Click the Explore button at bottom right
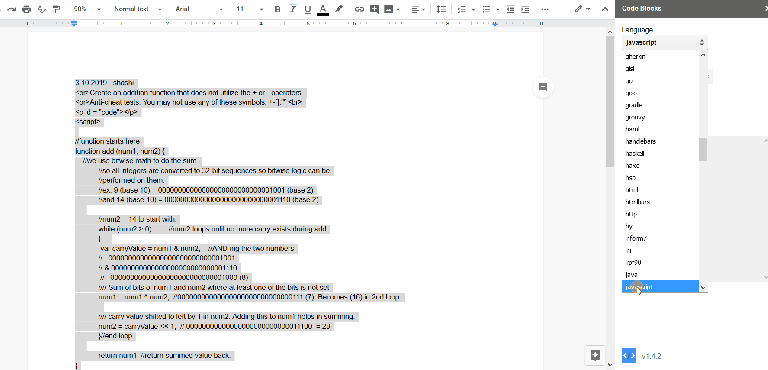Viewport: 768px width, 370px height. coord(595,355)
